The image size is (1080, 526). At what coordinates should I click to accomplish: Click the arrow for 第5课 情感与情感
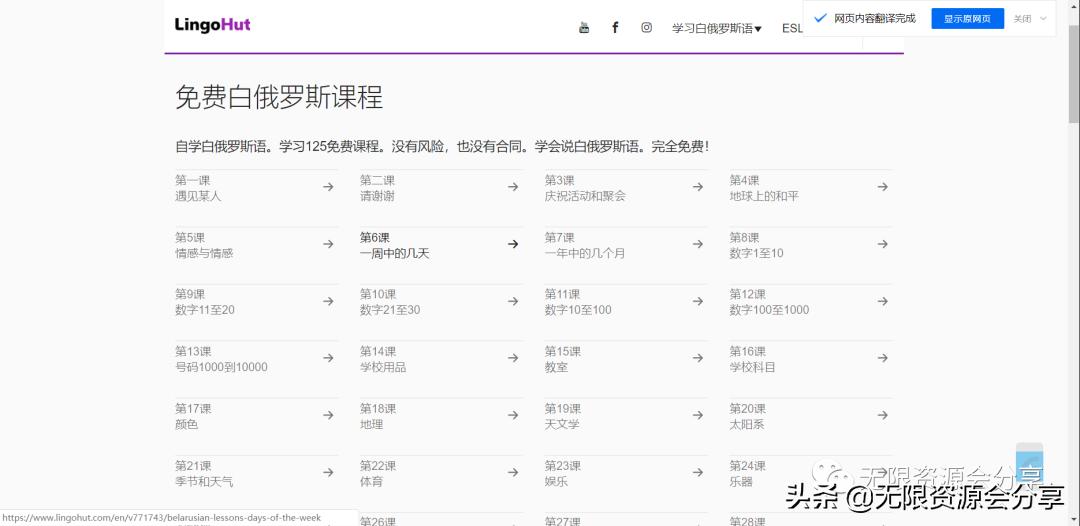click(329, 244)
